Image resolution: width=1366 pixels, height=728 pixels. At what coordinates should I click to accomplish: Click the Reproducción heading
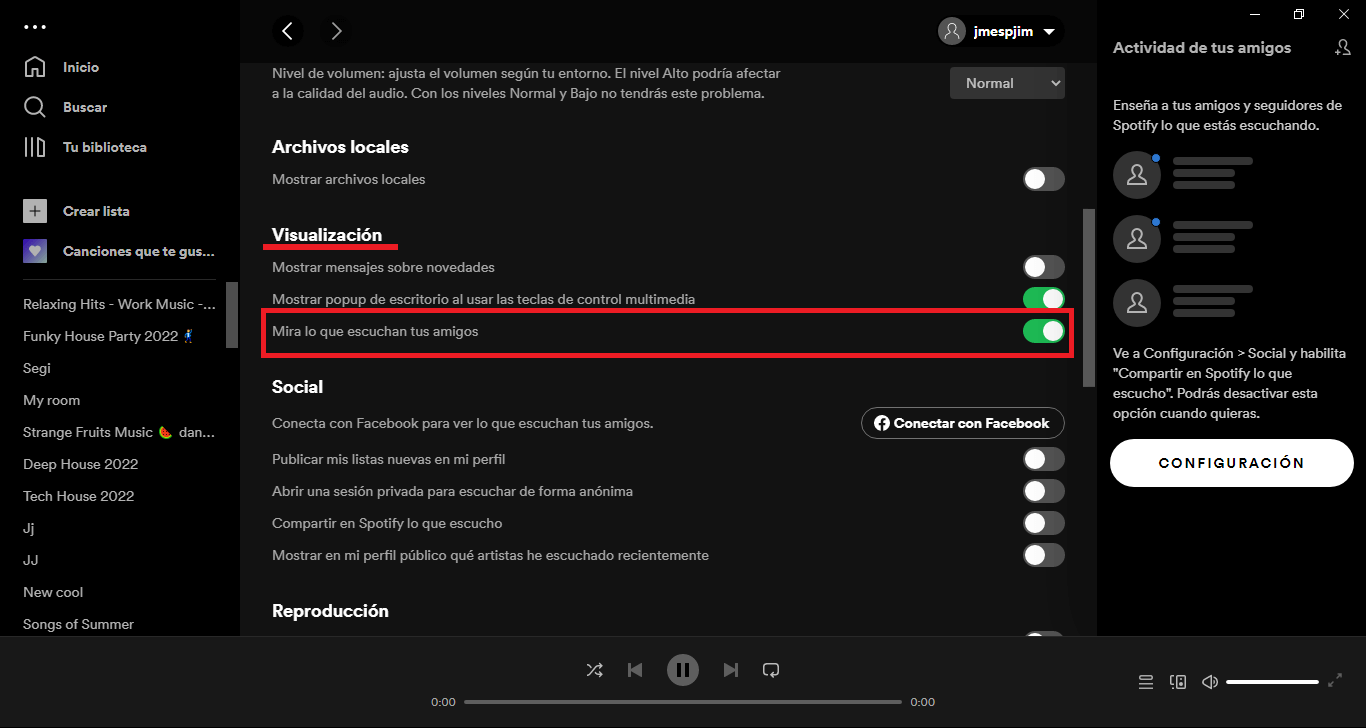click(x=330, y=611)
